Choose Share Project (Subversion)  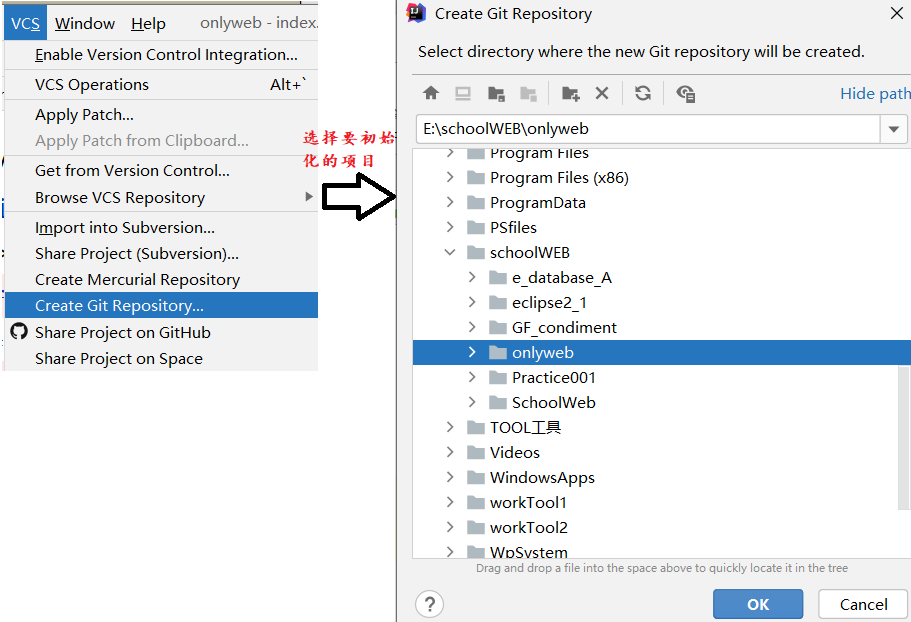coord(161,254)
